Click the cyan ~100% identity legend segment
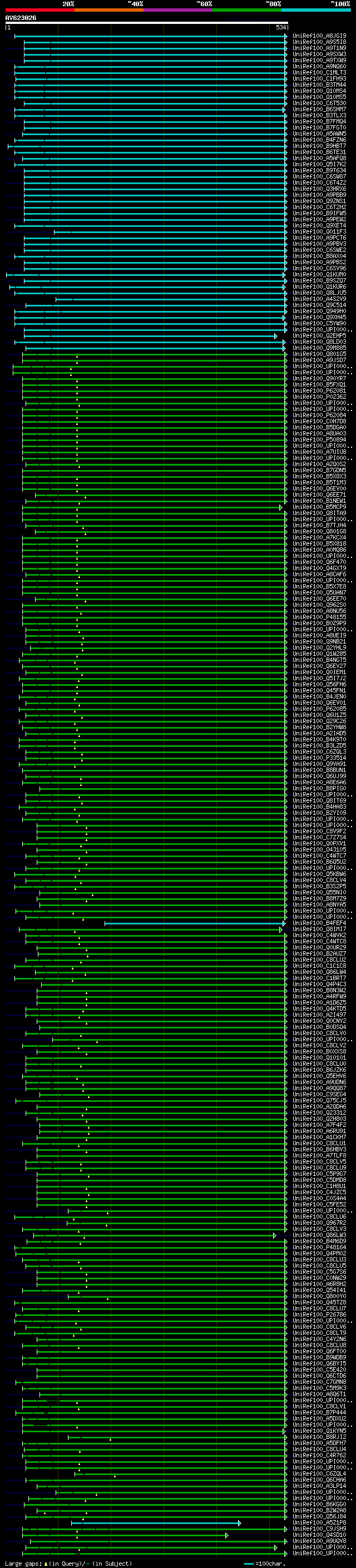The image size is (356, 1568). tap(316, 10)
